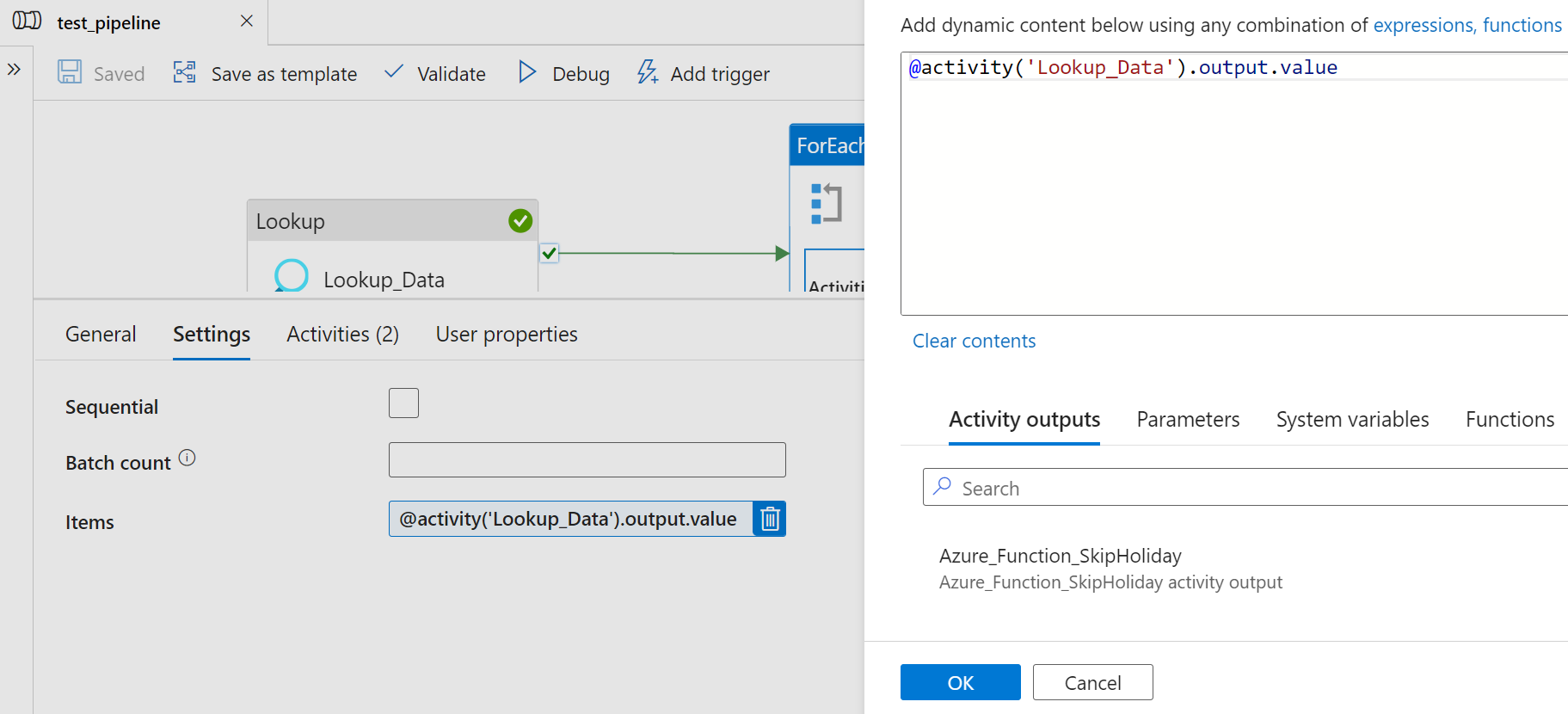Select the Lookup_Data activity name
Viewport: 1568px width, 714px height.
pyautogui.click(x=384, y=280)
